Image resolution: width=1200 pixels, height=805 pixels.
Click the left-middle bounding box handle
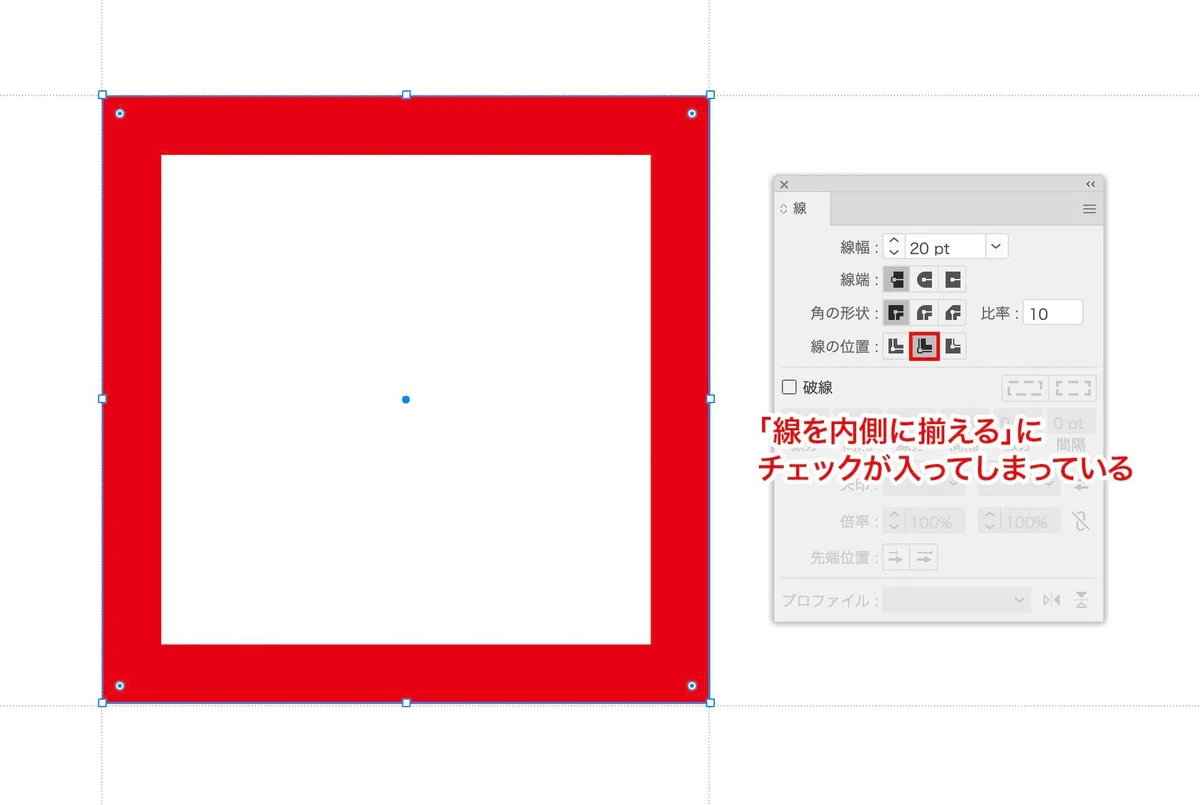point(102,398)
